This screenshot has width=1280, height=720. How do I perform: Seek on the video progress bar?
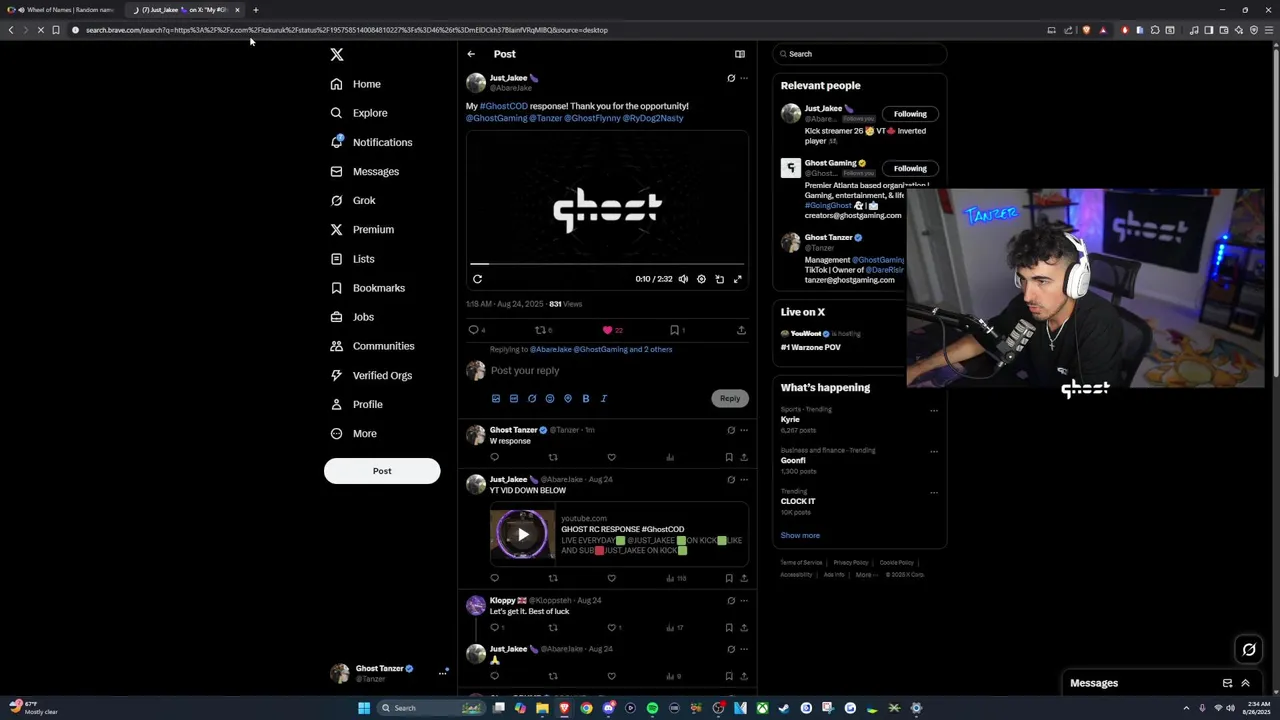tap(607, 264)
